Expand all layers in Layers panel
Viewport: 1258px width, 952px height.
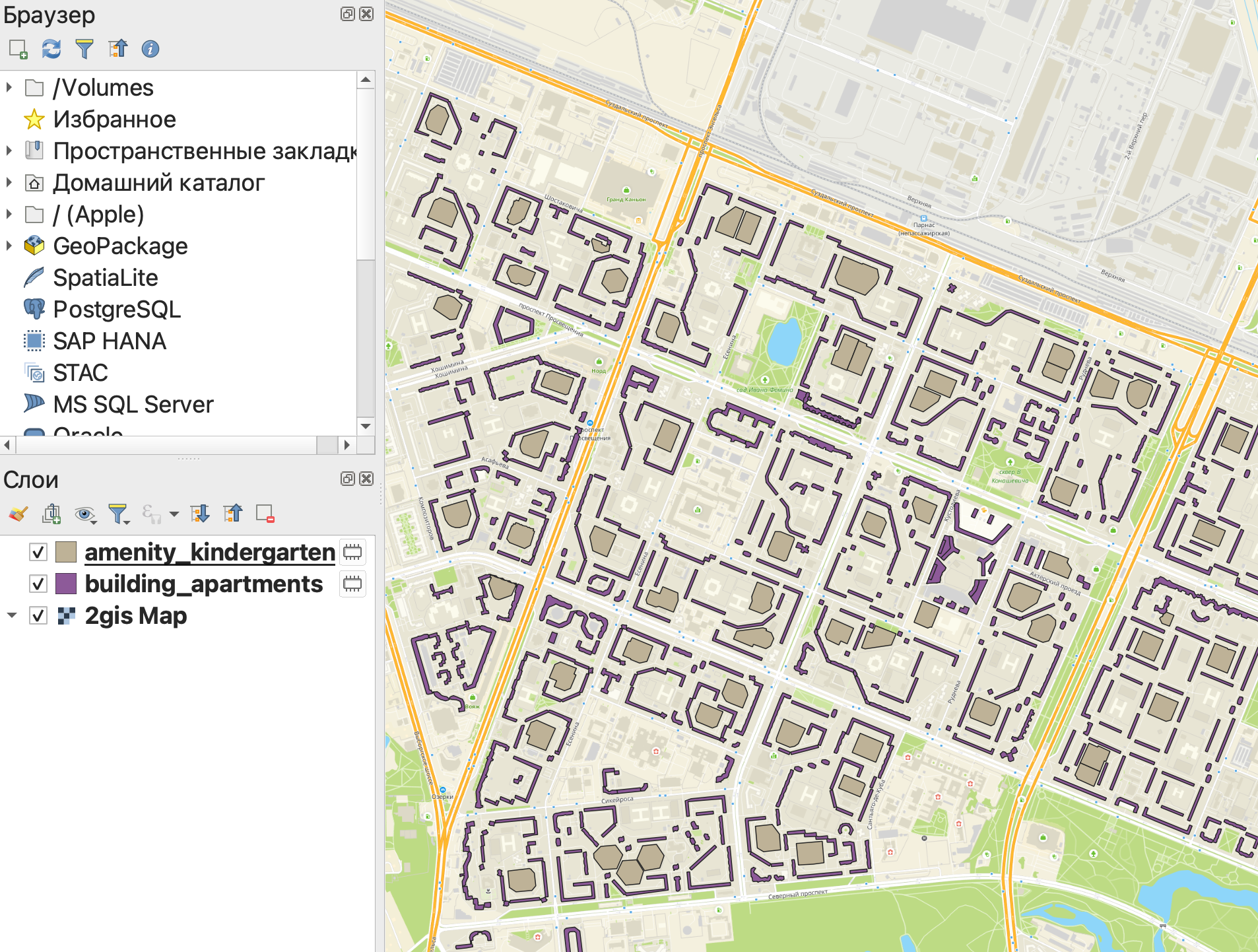coord(199,514)
